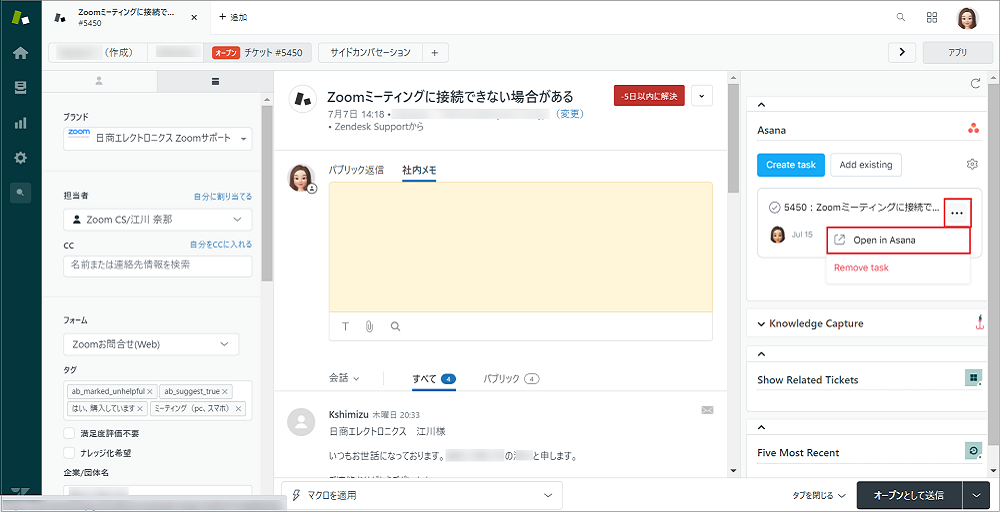This screenshot has height=512, width=1000.
Task: Remove the ab_marked_unhelpful tag
Action: point(150,391)
